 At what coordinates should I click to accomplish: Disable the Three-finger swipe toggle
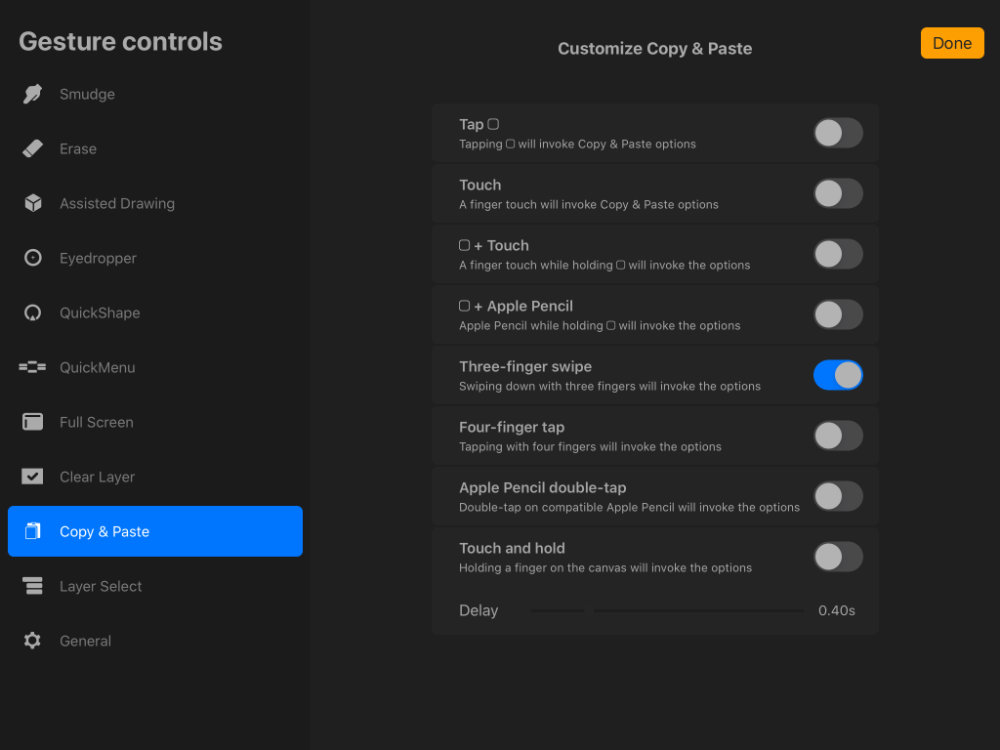(x=838, y=375)
